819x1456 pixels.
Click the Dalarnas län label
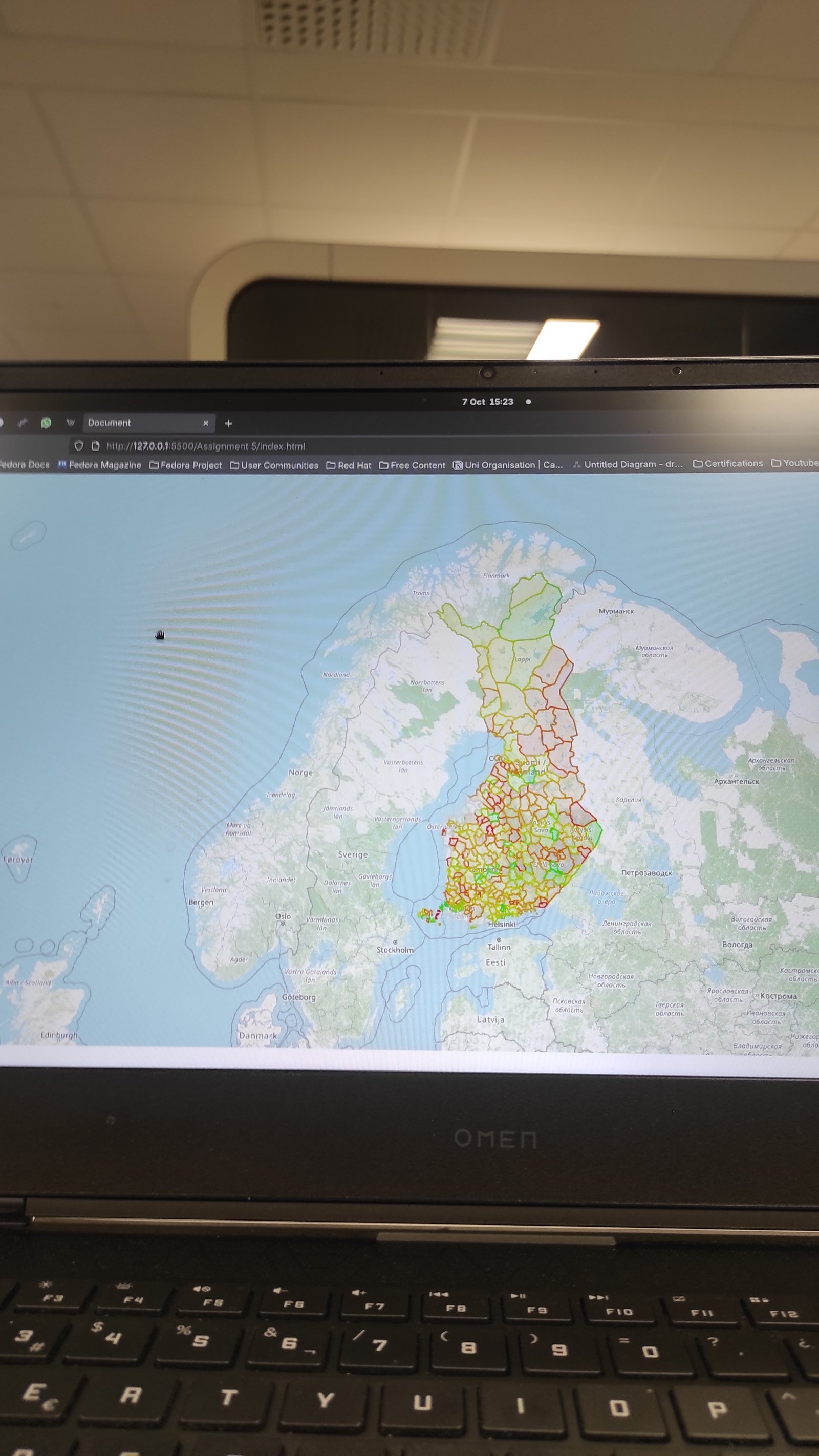click(337, 886)
